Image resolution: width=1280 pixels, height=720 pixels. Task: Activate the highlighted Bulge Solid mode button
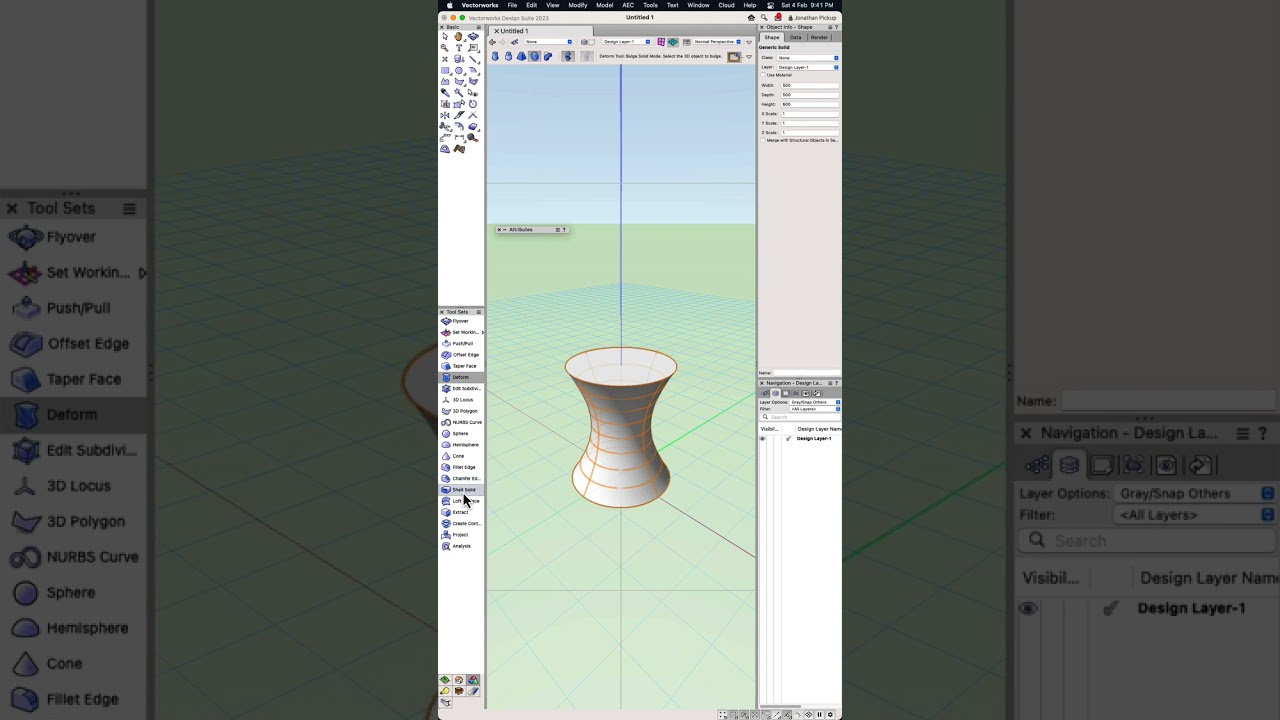[534, 56]
